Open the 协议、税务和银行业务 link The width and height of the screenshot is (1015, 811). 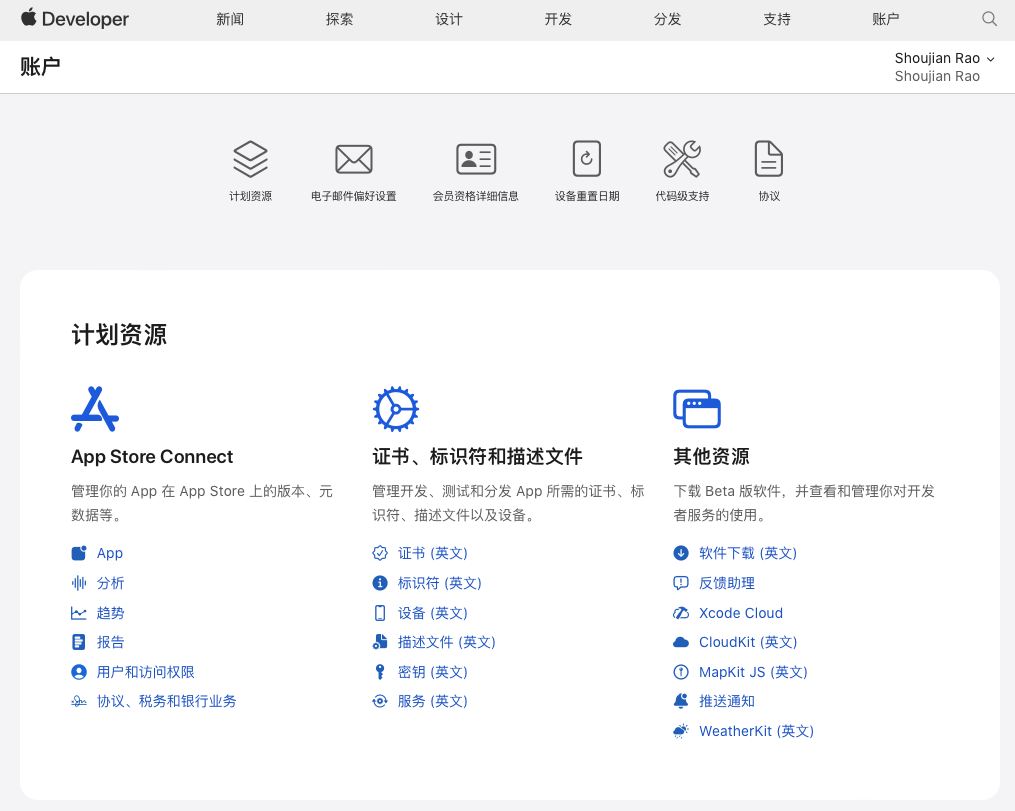tap(166, 701)
